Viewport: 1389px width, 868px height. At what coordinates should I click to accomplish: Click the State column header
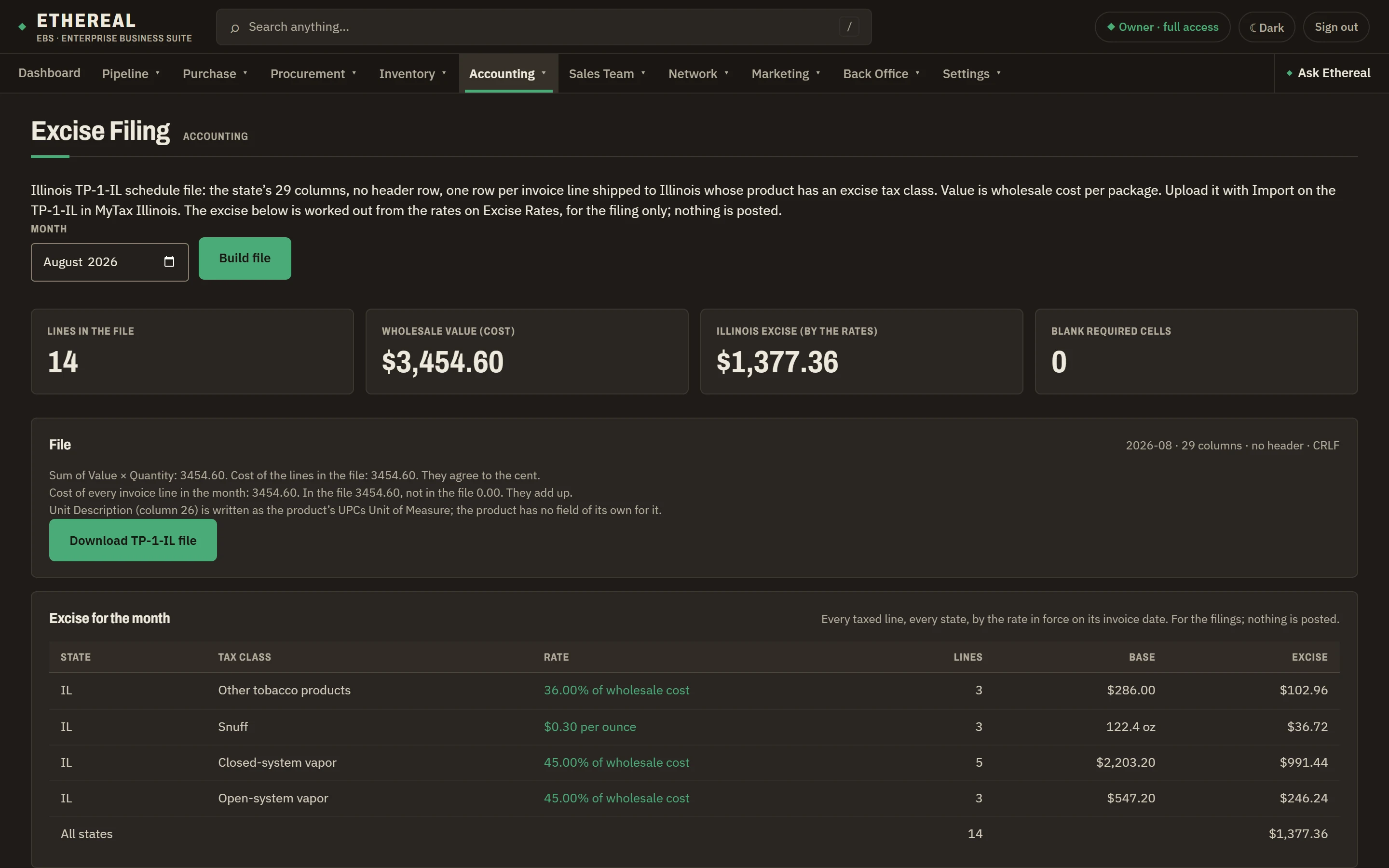point(76,657)
